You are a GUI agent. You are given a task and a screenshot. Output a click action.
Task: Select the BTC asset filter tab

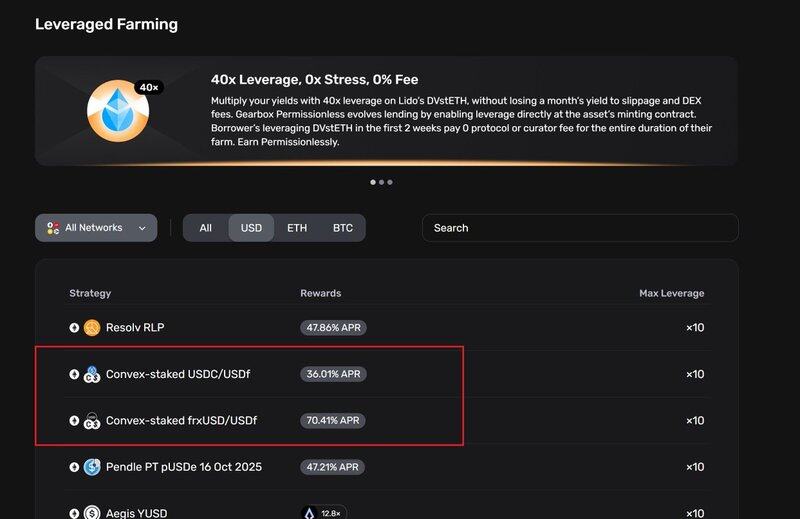tap(343, 228)
